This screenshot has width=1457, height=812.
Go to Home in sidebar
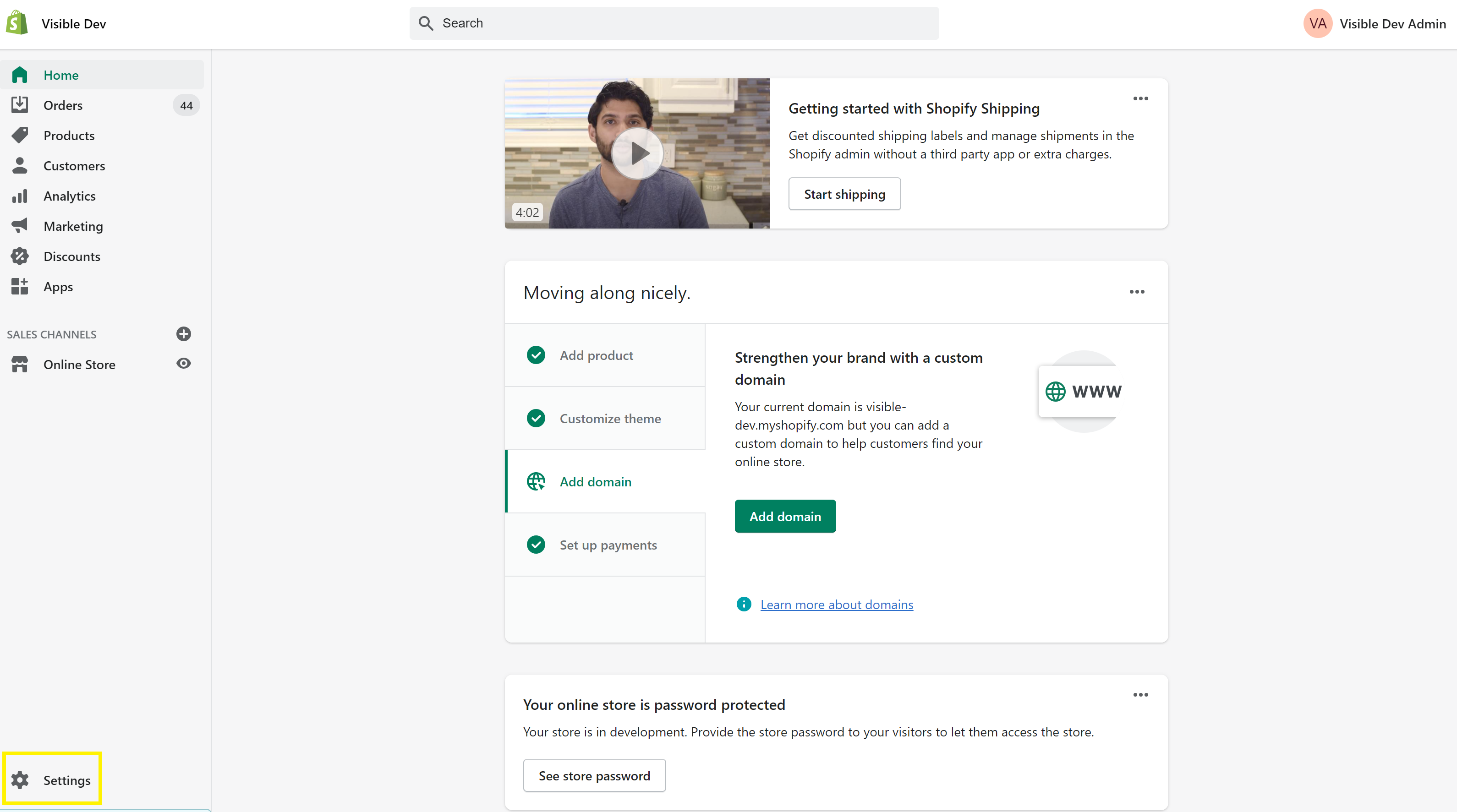(x=102, y=75)
